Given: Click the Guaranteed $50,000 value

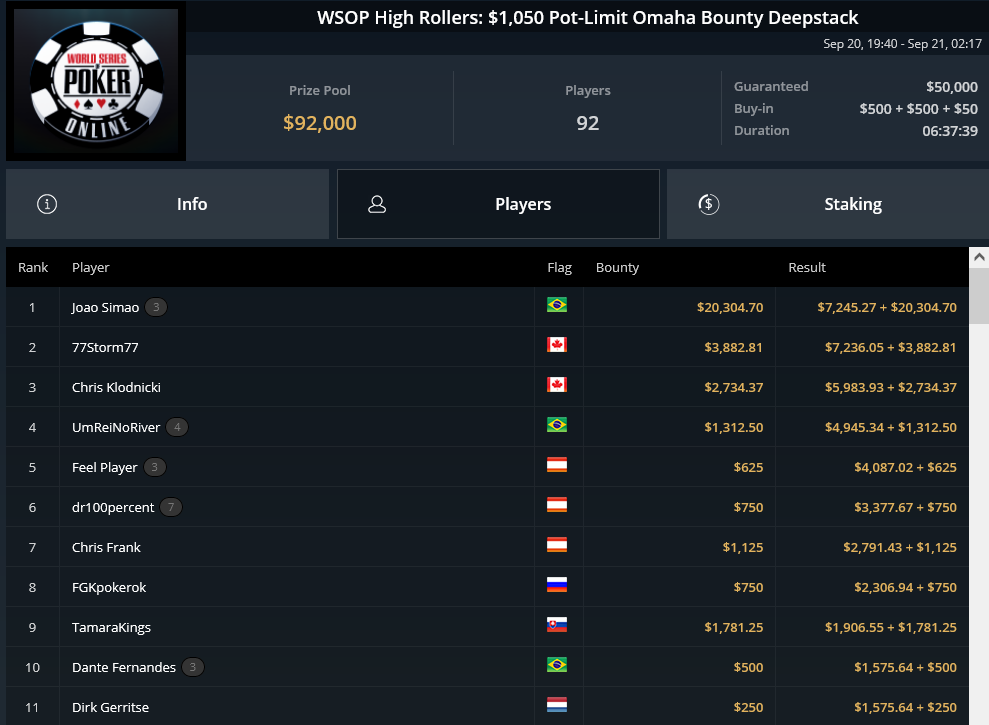Looking at the screenshot, I should pos(952,87).
